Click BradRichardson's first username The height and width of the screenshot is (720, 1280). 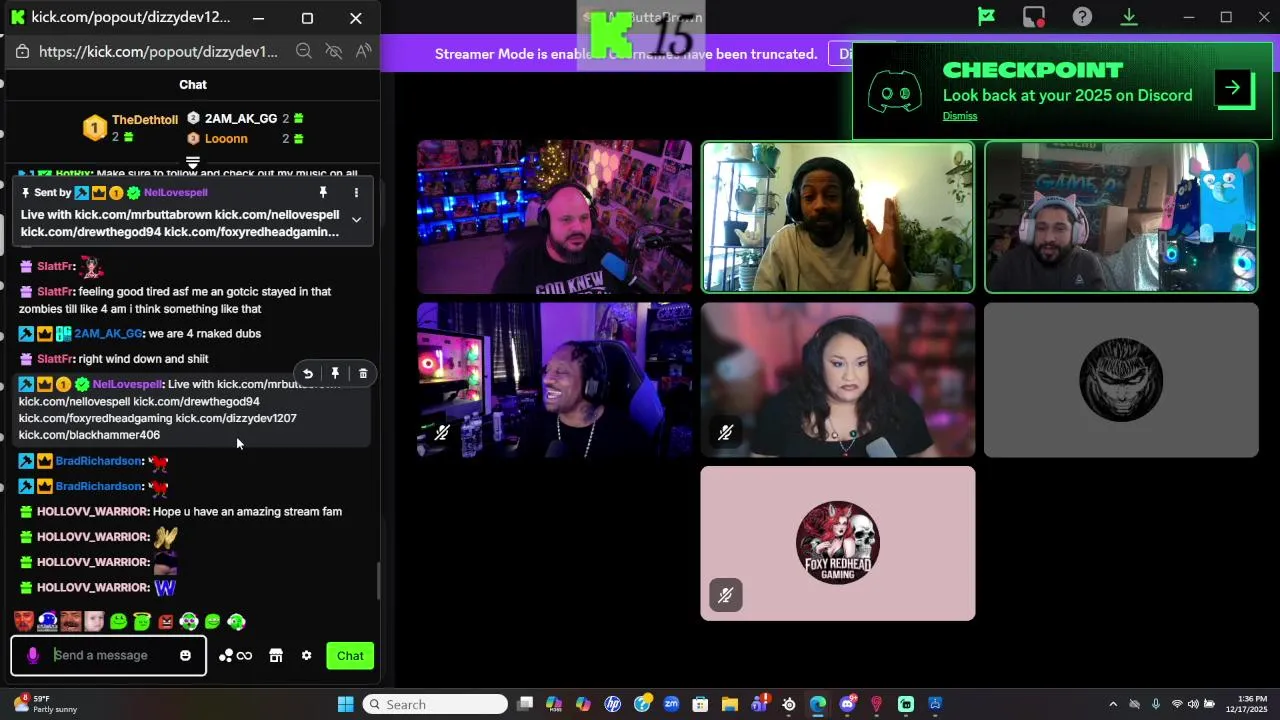[x=98, y=461]
